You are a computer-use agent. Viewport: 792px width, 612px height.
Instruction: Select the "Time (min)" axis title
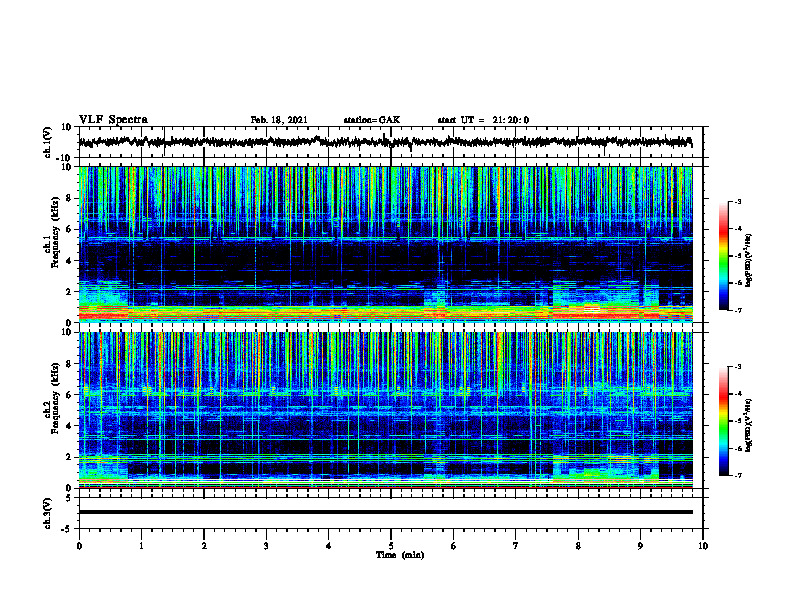pos(400,555)
